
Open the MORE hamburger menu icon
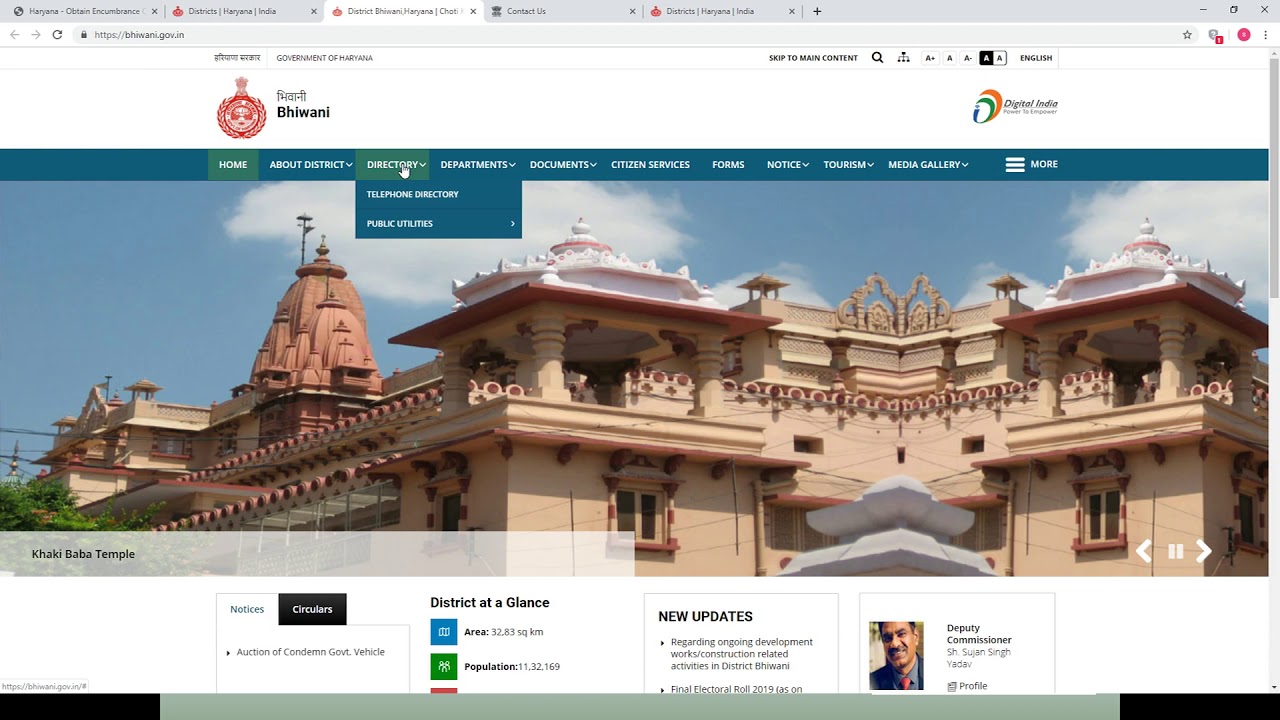(x=1015, y=164)
